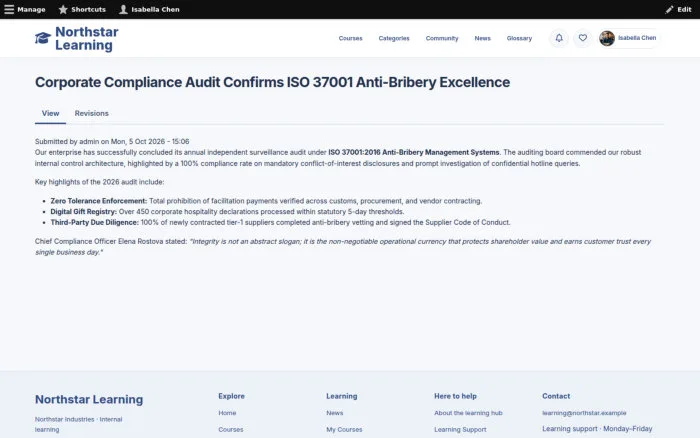Open the News navigation item
700x438 pixels.
(483, 38)
